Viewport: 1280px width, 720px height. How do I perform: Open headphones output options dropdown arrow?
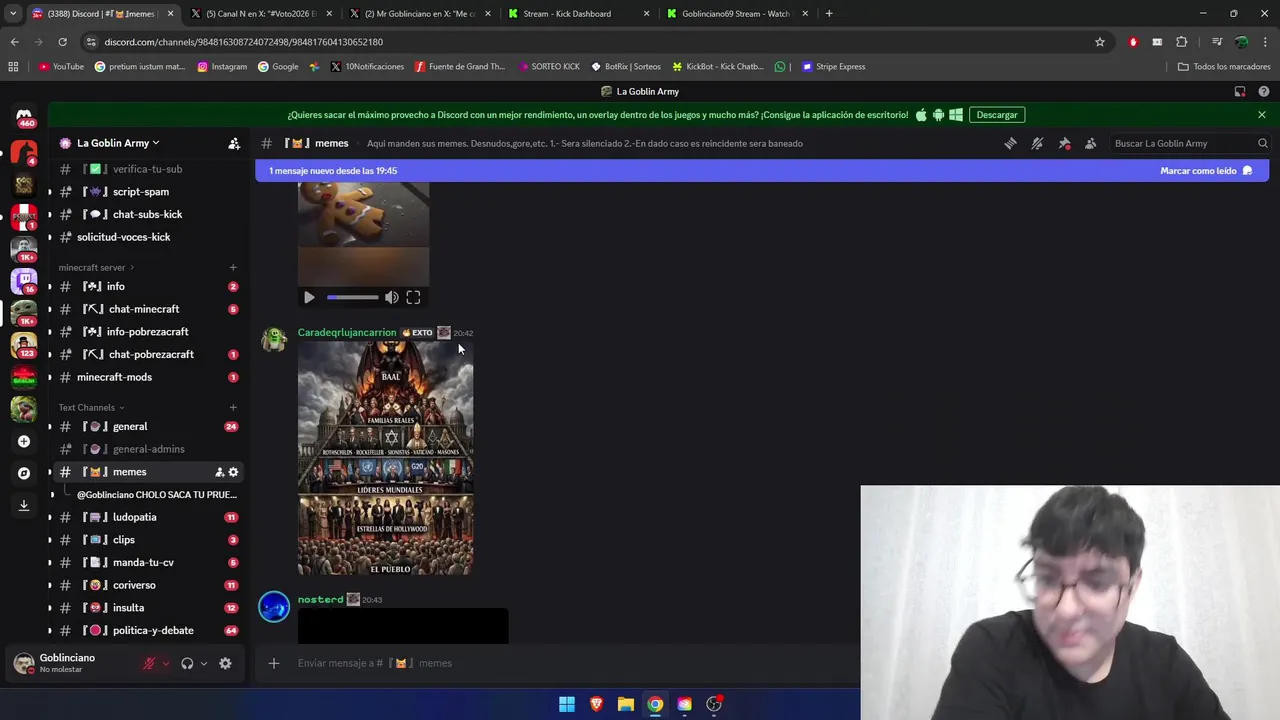click(204, 663)
